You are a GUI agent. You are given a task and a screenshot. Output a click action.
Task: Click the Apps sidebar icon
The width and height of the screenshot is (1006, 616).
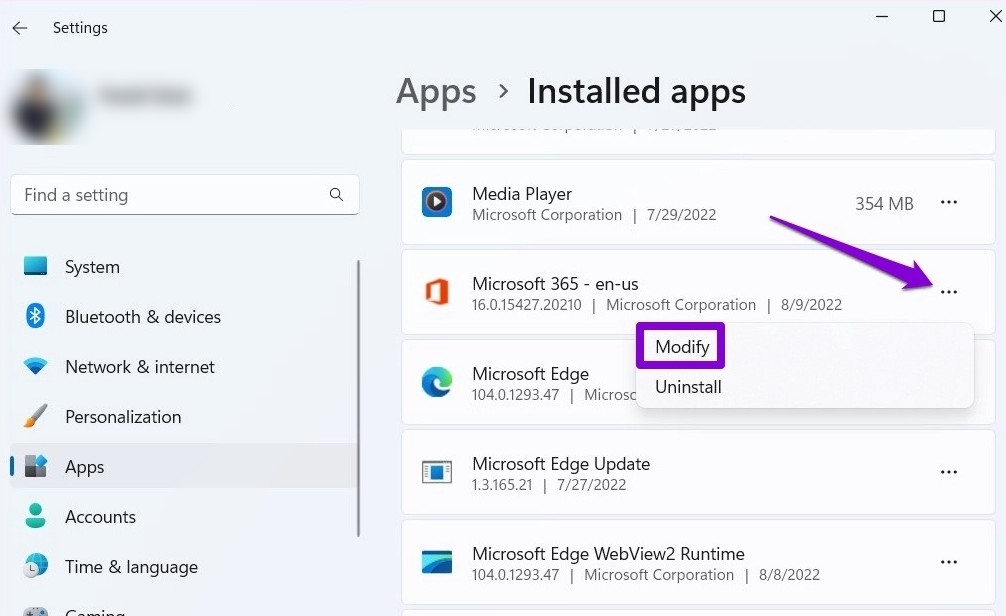[36, 466]
